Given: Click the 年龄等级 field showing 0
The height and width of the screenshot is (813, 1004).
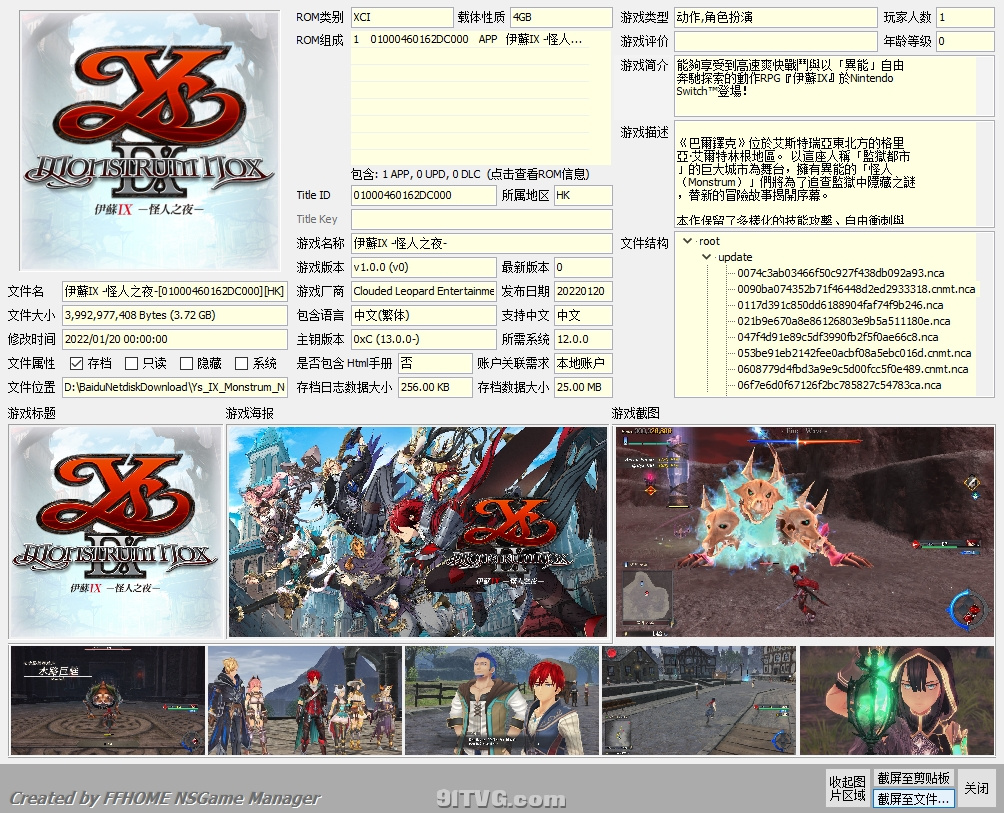Looking at the screenshot, I should (x=965, y=41).
